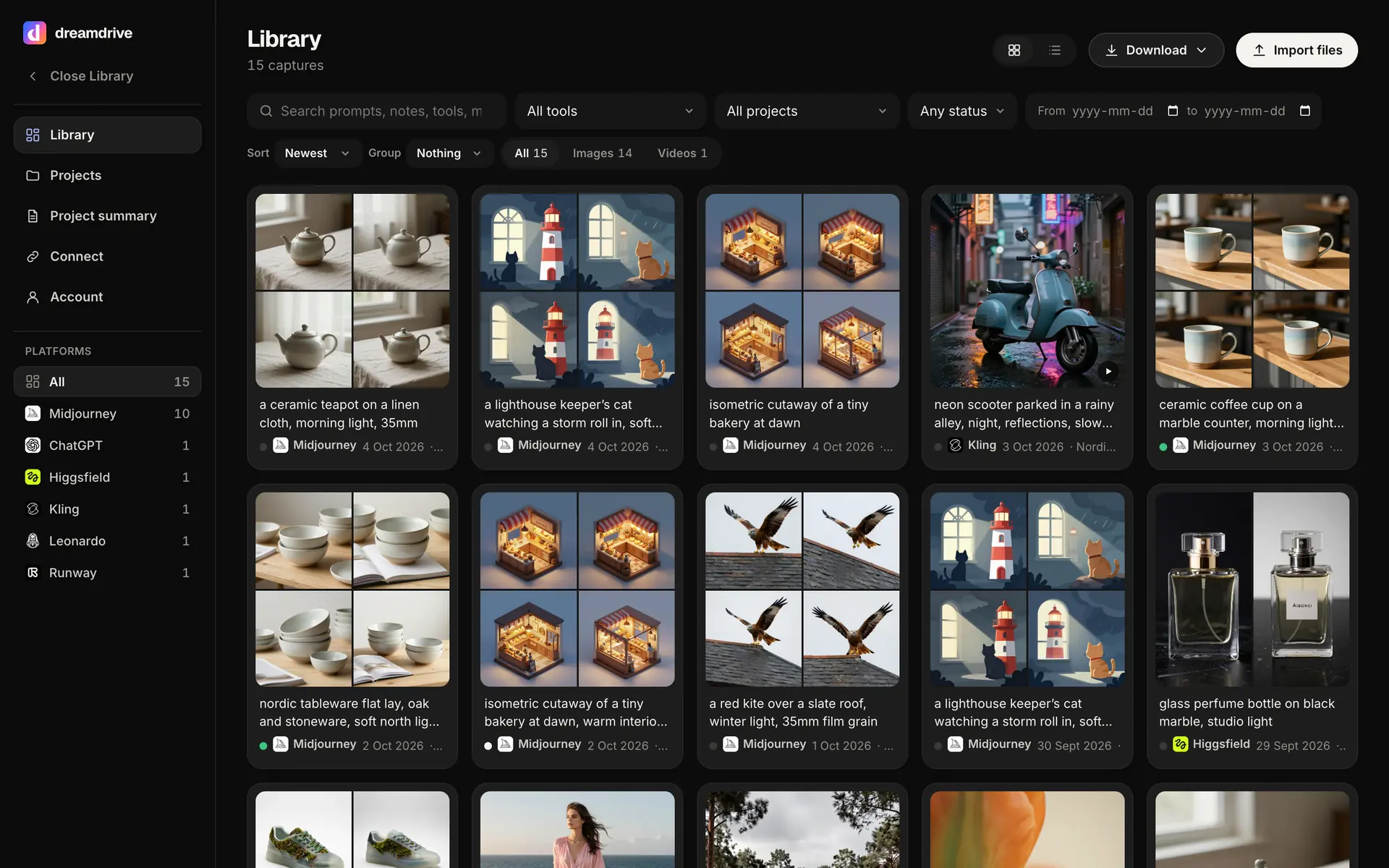This screenshot has height=868, width=1389.
Task: Click Midjourney icon on red kite card
Action: (731, 744)
